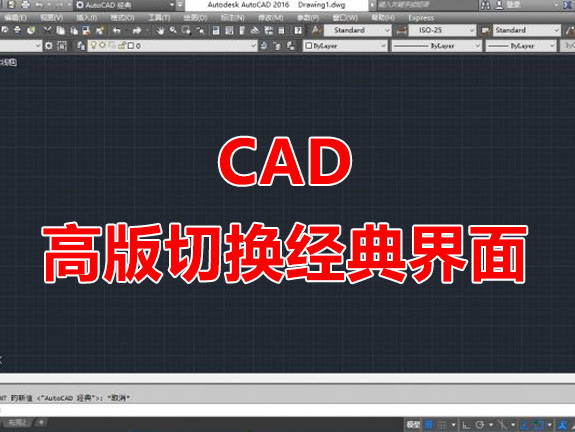
Task: Toggle Polar tracking in status bar
Action: (480, 425)
